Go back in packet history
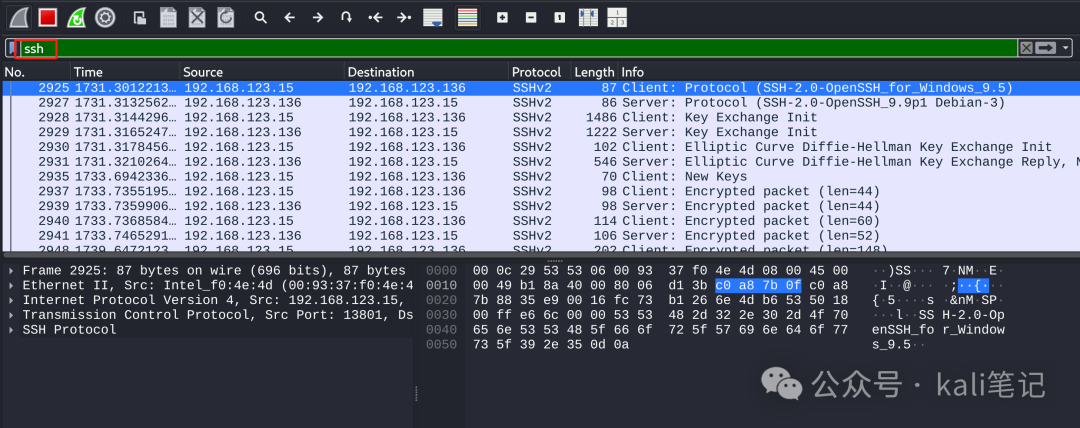This screenshot has width=1080, height=428. click(x=289, y=17)
